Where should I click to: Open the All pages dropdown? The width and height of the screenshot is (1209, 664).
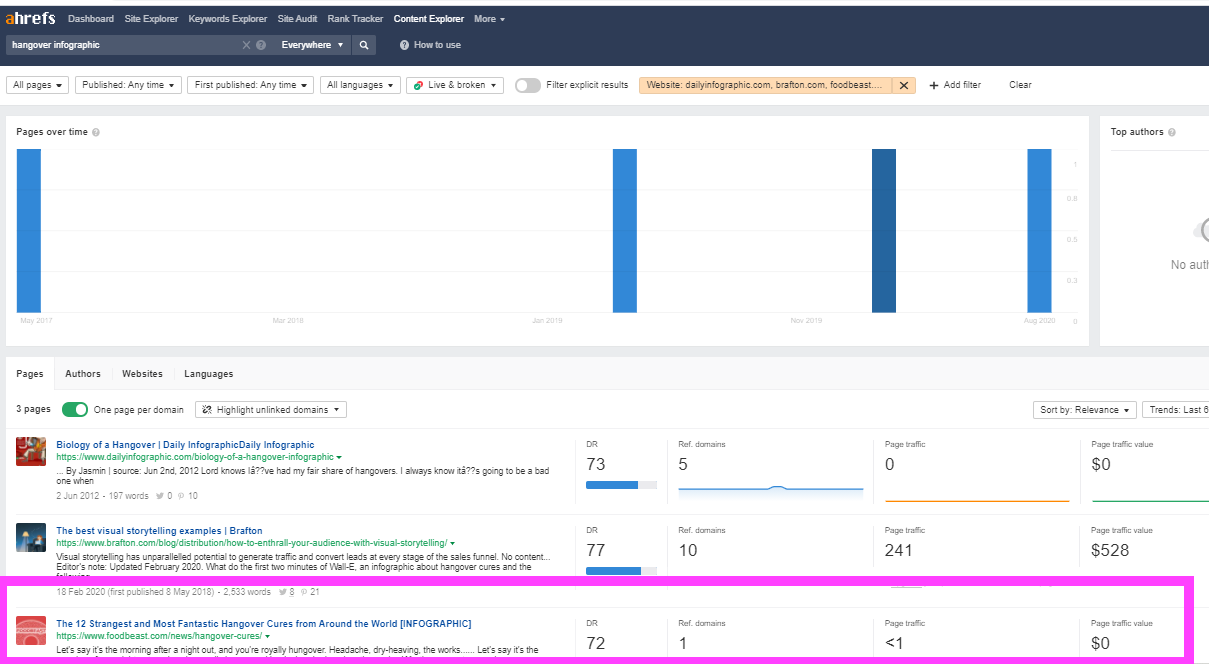pyautogui.click(x=38, y=85)
